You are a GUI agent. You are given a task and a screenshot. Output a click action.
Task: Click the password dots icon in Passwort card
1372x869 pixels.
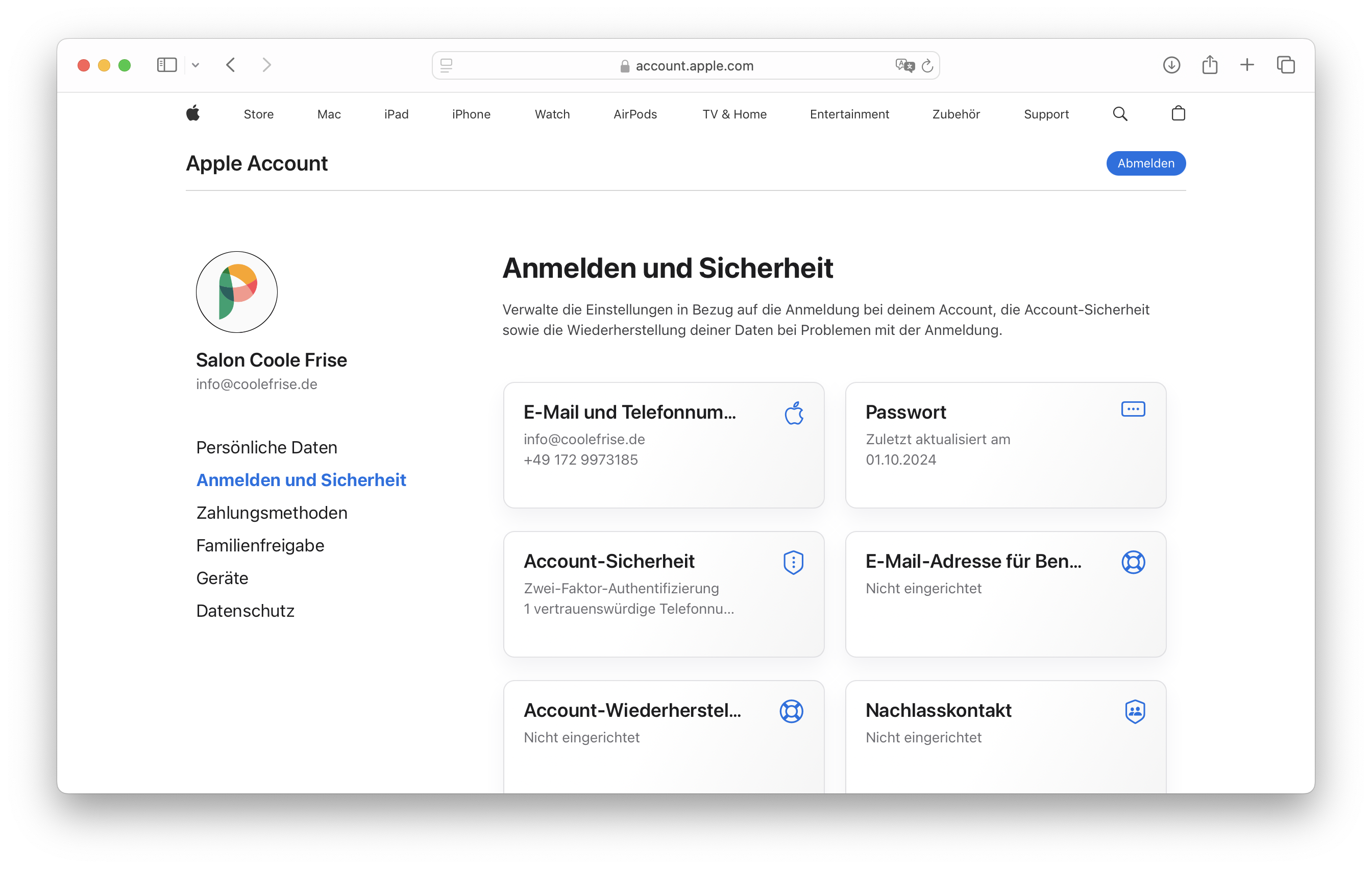click(x=1133, y=409)
